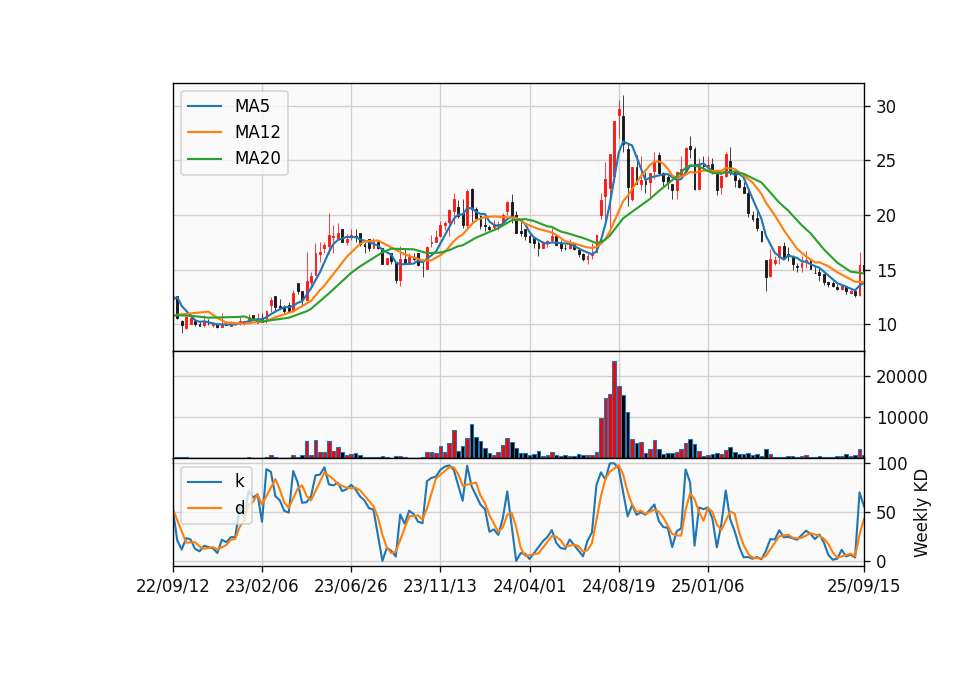Click the d legend label in KD panel

pyautogui.click(x=239, y=508)
